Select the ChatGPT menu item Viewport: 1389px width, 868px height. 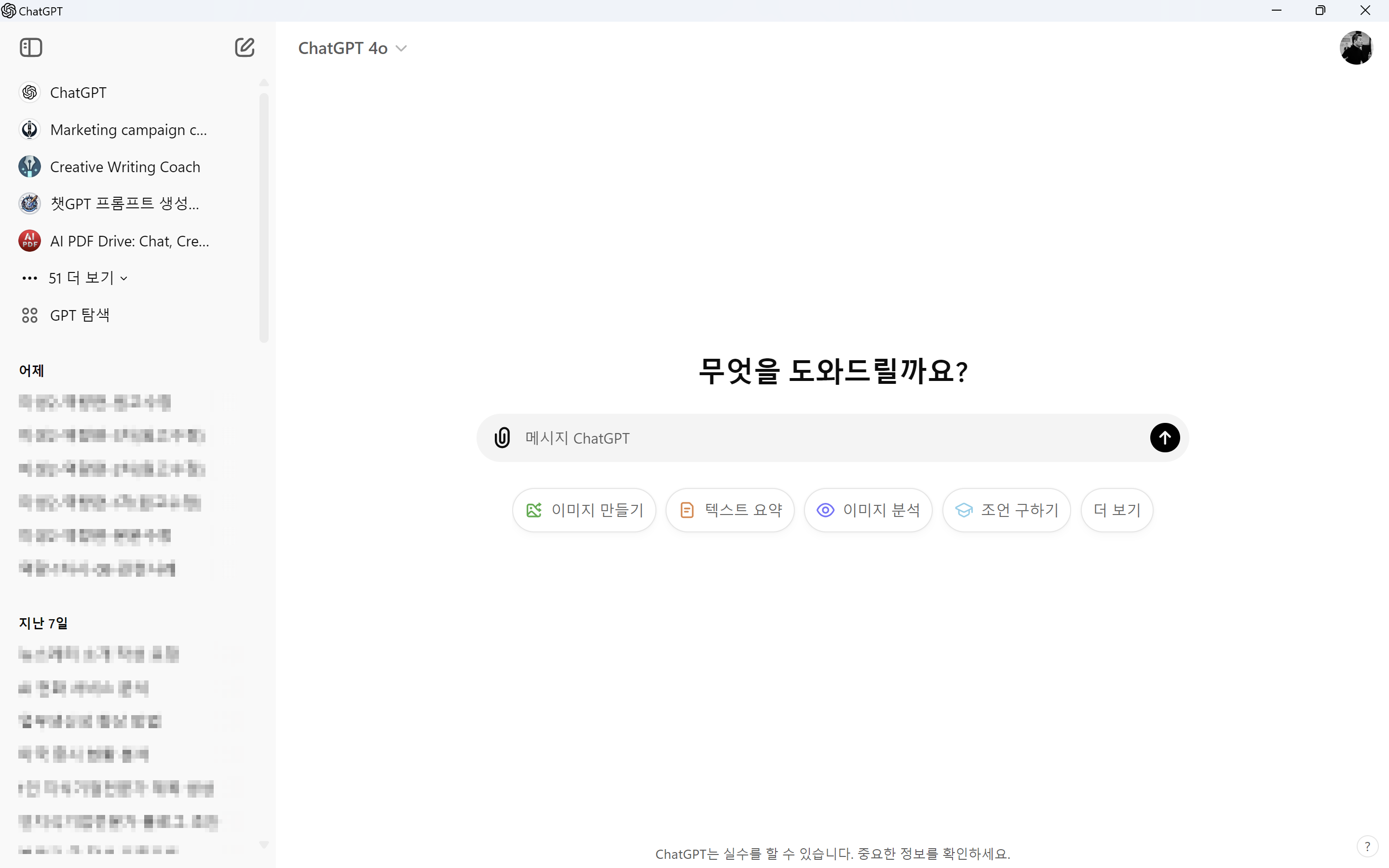pos(78,92)
